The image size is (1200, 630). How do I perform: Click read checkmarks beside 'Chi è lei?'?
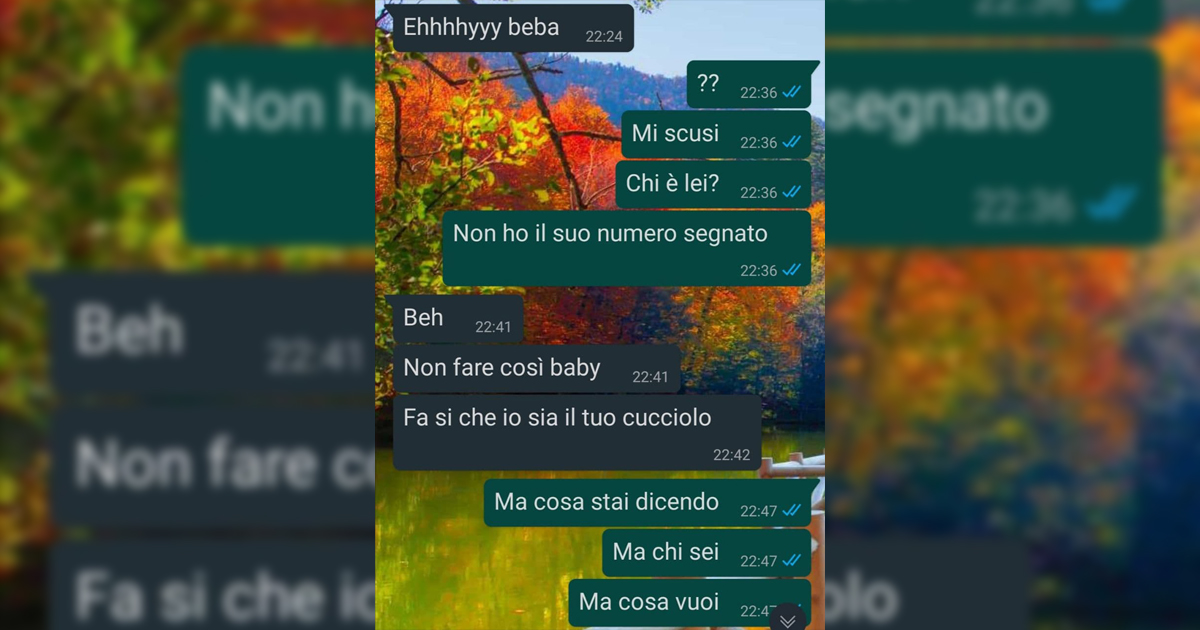[792, 192]
